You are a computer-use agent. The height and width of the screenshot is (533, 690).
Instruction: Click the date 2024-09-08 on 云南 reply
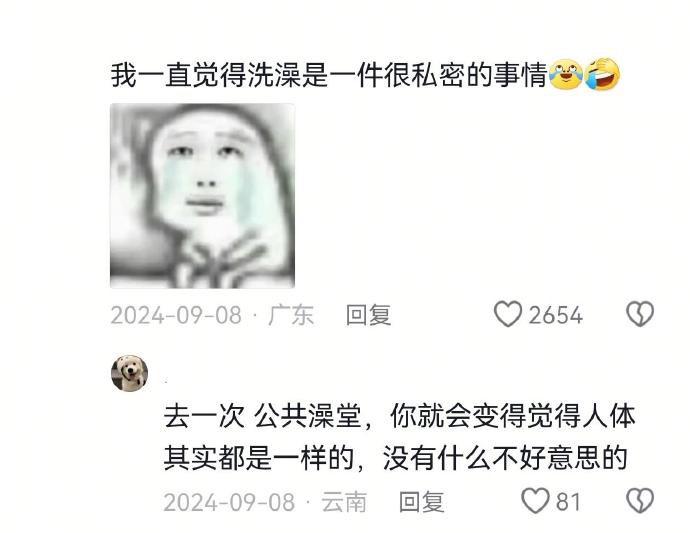(x=229, y=503)
